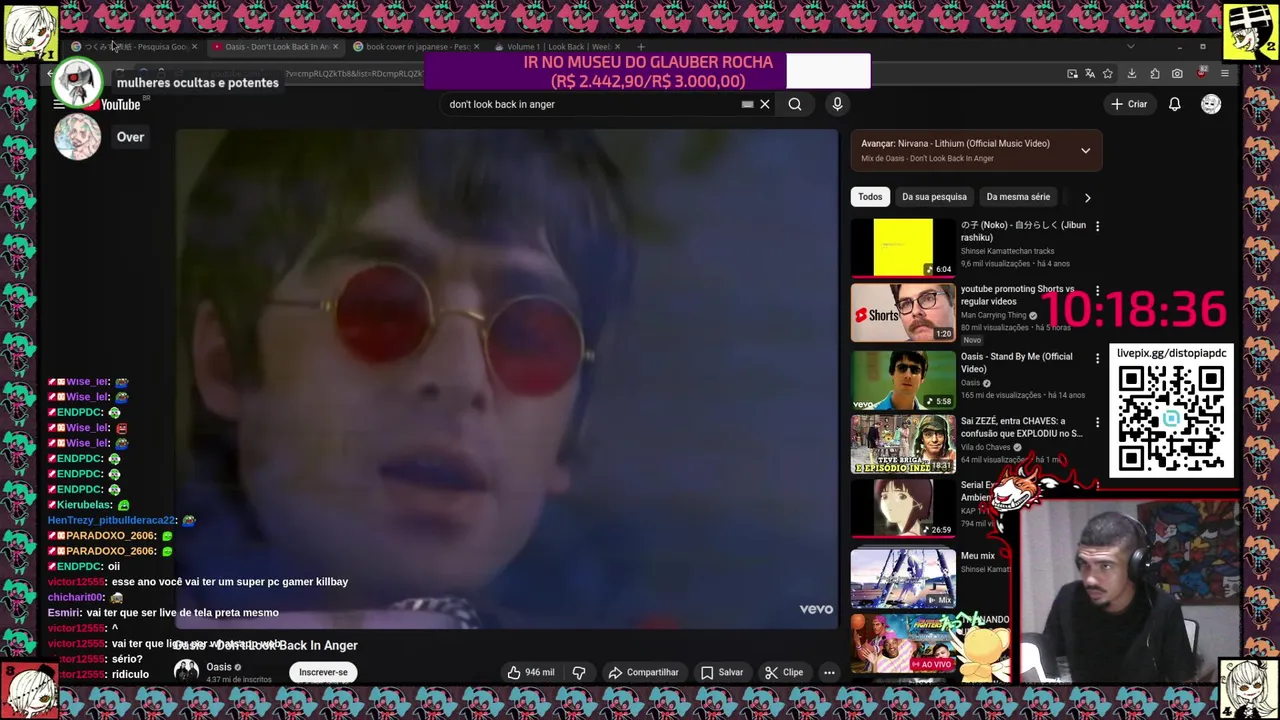Click the browser back arrow
The width and height of the screenshot is (1280, 720).
[x=51, y=74]
